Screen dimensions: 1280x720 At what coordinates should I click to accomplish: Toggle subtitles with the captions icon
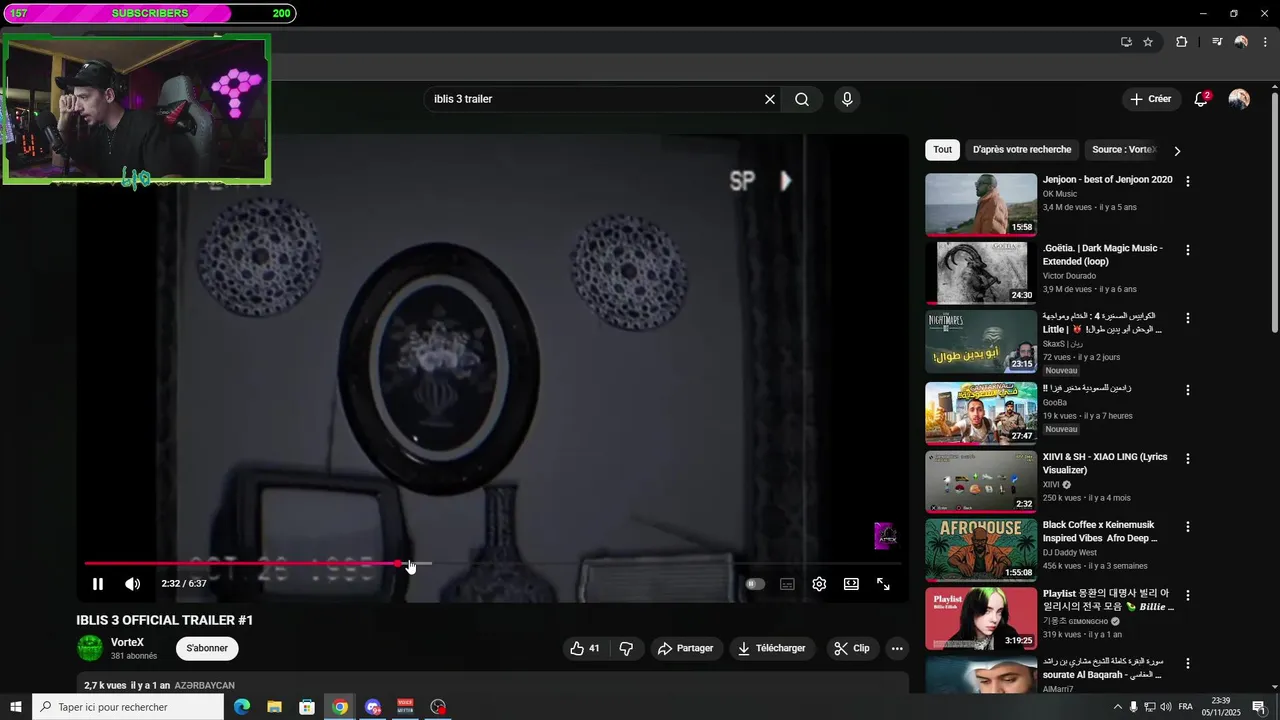[787, 584]
